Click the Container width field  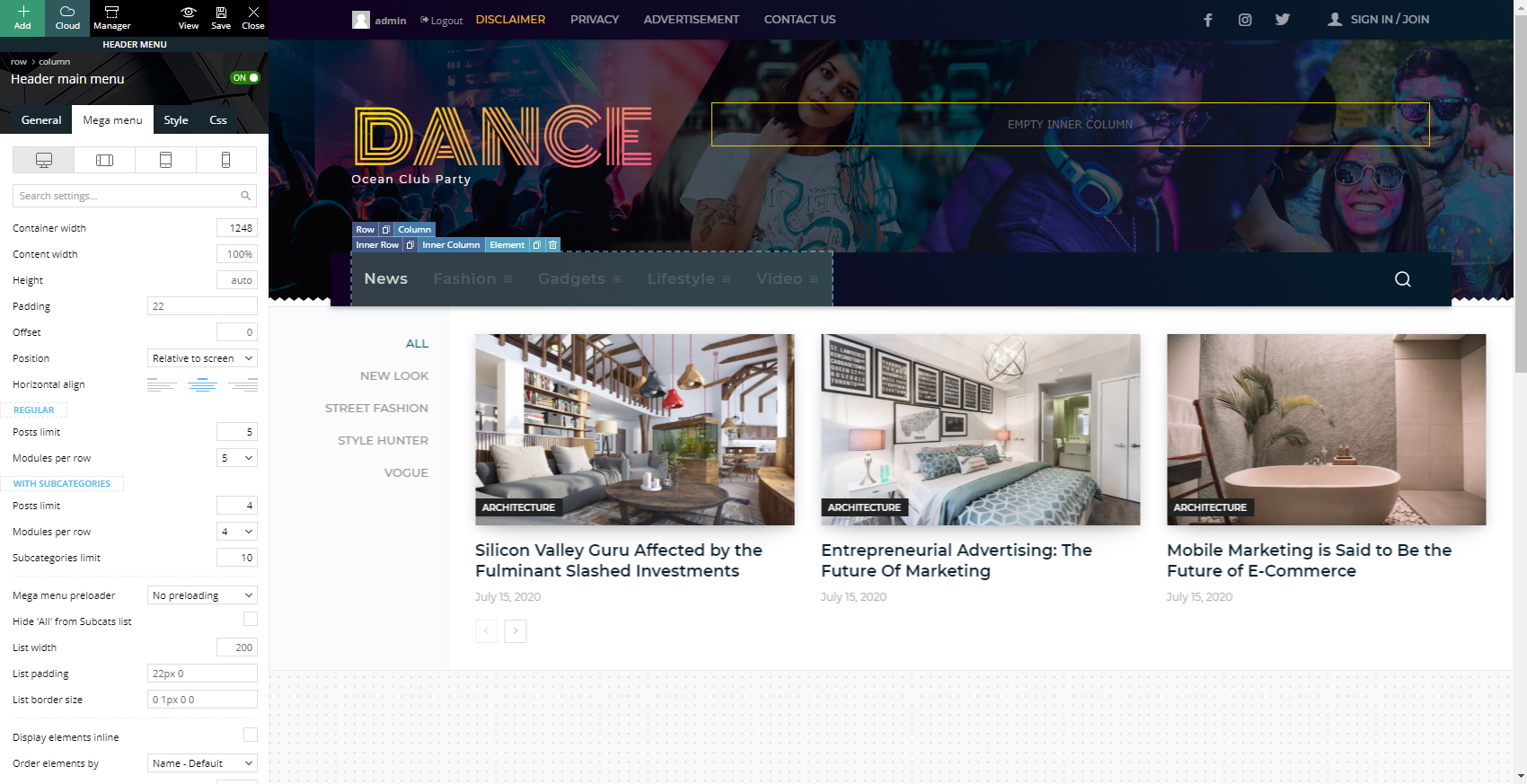pyautogui.click(x=237, y=228)
